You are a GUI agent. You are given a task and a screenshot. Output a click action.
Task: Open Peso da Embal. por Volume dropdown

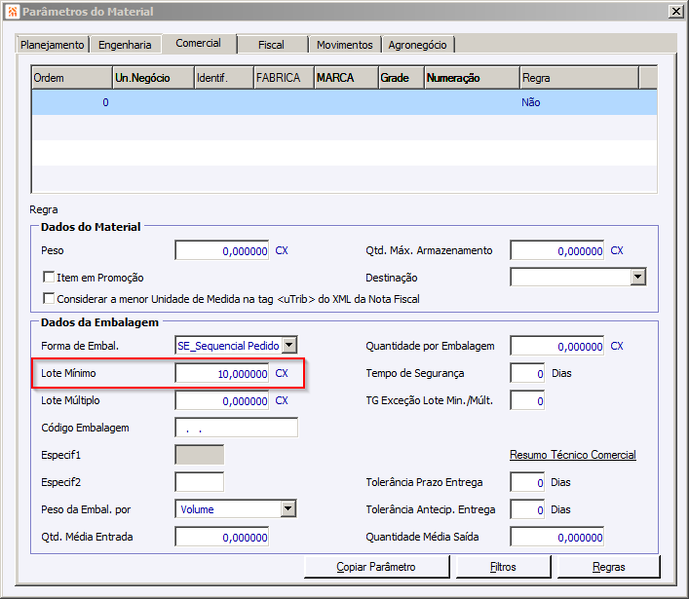click(288, 509)
